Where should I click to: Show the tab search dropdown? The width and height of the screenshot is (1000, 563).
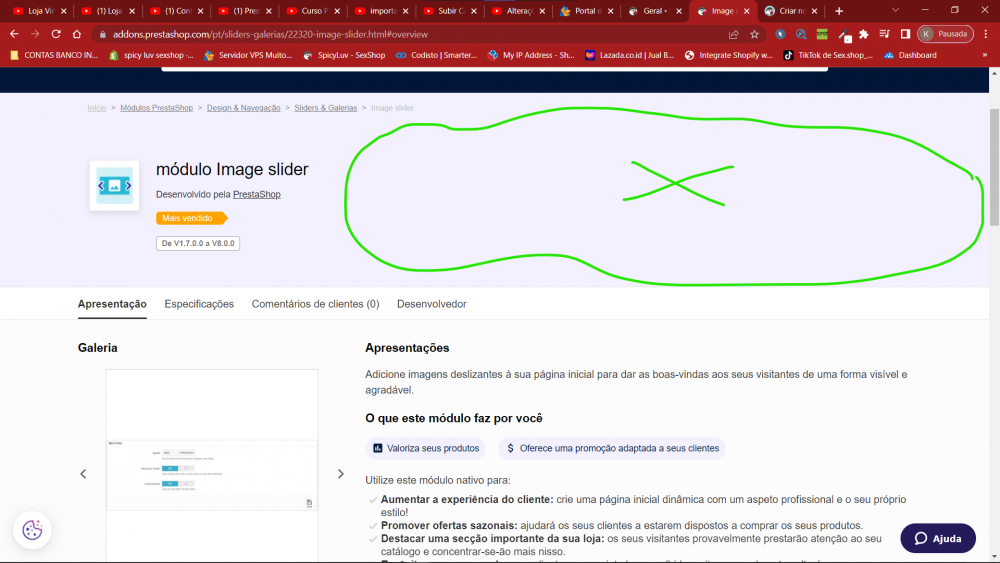click(895, 10)
